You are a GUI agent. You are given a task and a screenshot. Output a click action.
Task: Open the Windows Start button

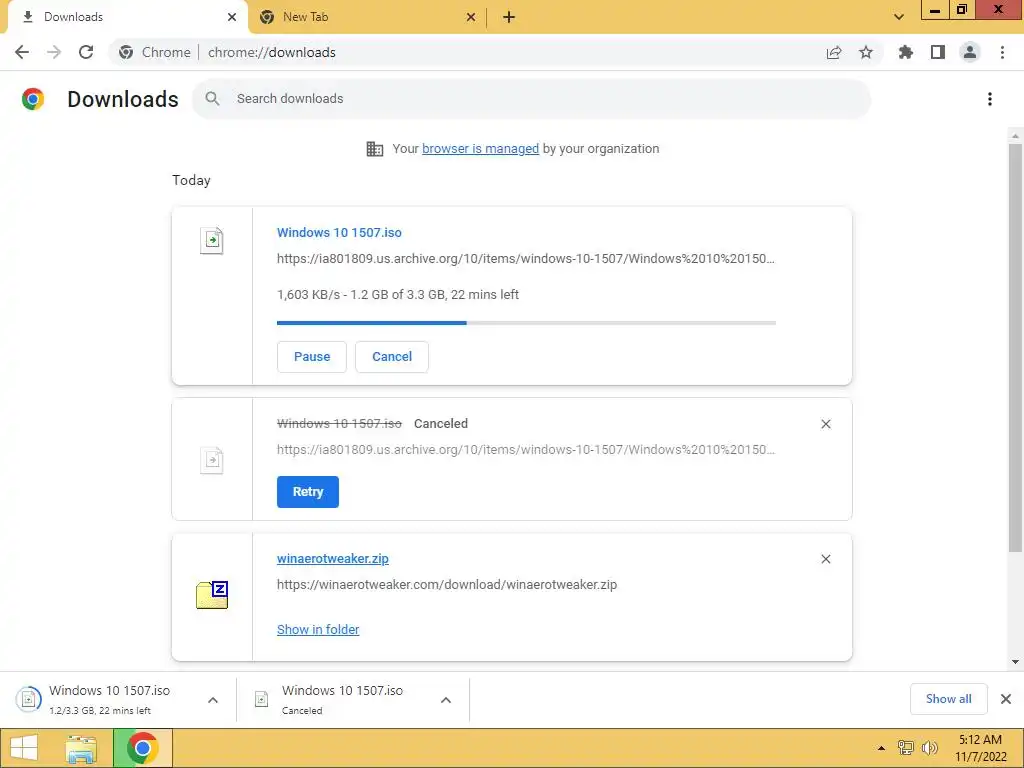coord(24,748)
